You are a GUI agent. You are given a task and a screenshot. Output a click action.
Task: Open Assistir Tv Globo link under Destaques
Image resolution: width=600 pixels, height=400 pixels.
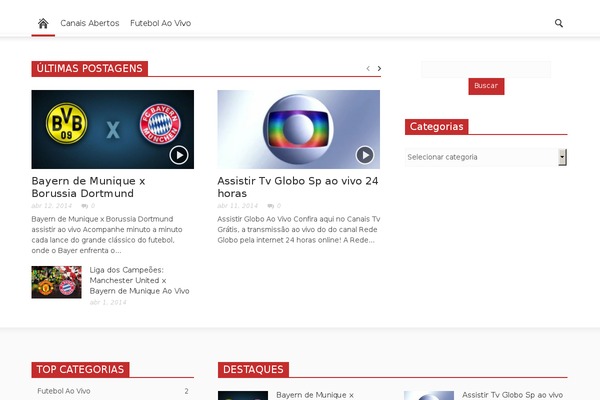[x=512, y=395]
